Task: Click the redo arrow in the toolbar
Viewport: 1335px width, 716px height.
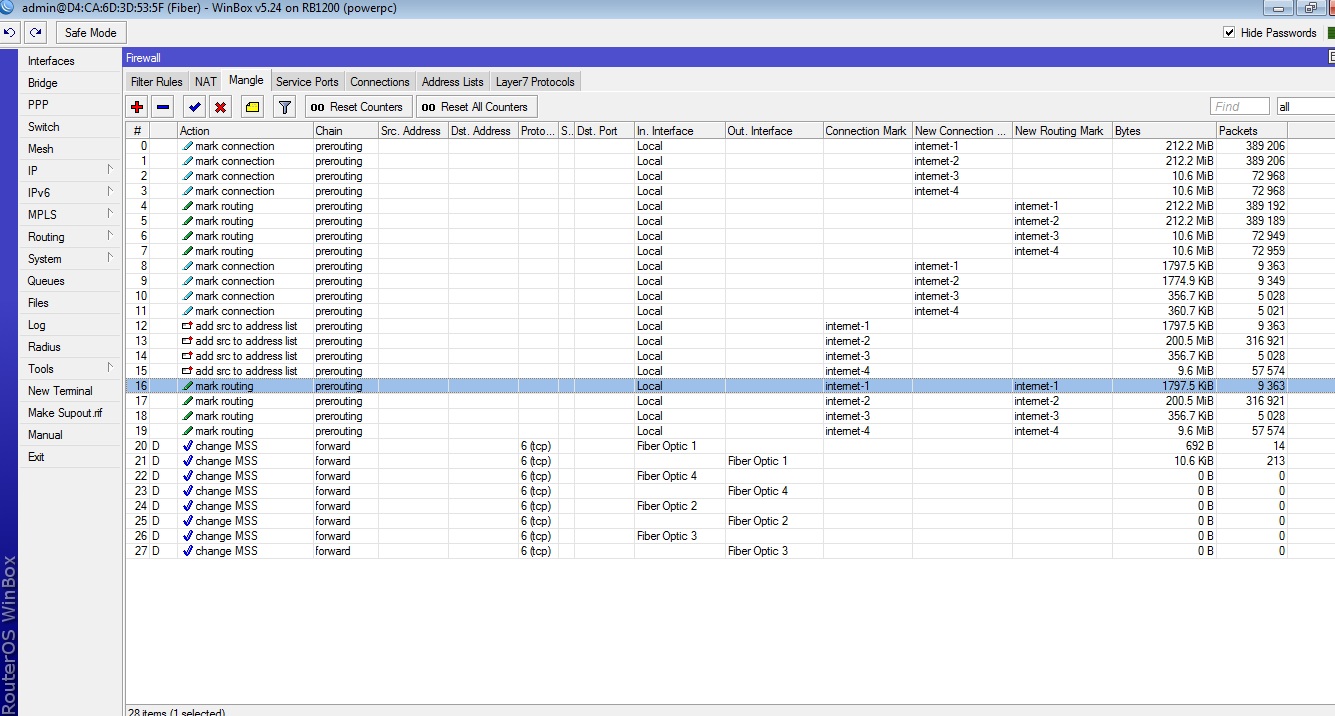Action: [35, 33]
